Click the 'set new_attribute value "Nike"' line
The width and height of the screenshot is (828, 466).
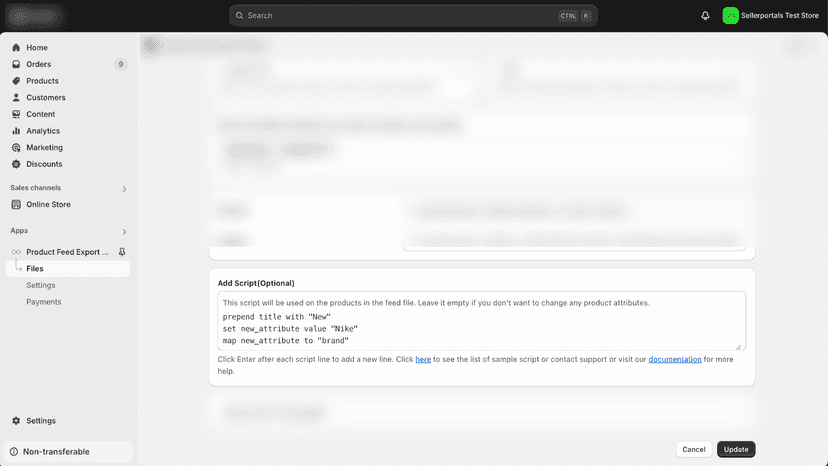[290, 329]
